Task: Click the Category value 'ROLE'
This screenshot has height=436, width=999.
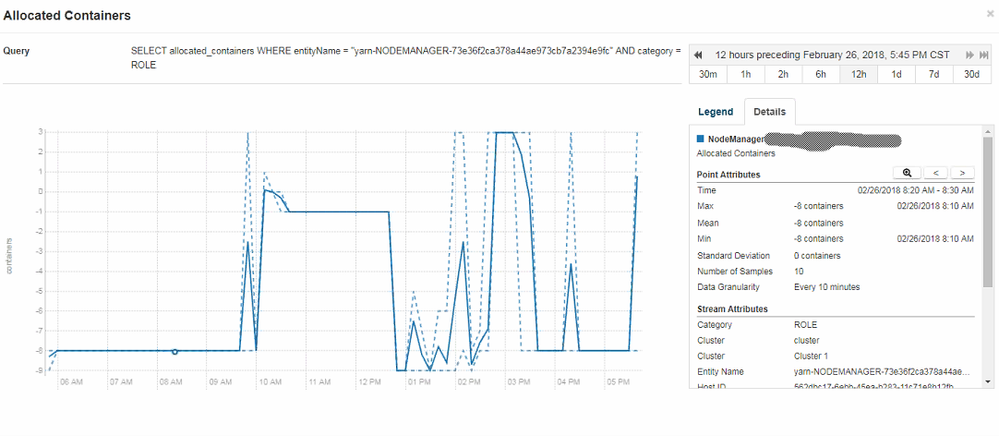Action: [805, 325]
